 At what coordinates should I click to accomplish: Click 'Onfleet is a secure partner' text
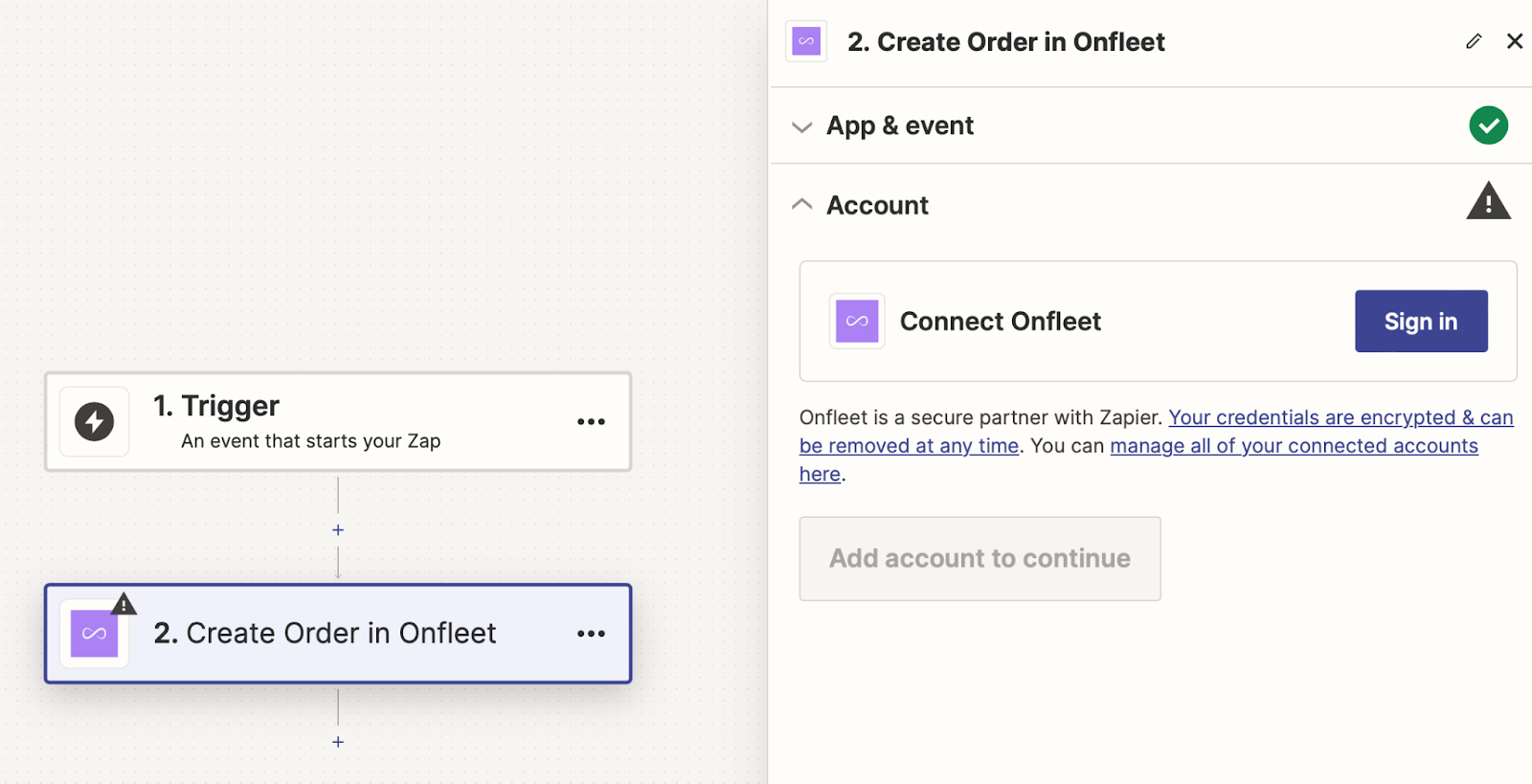(980, 417)
